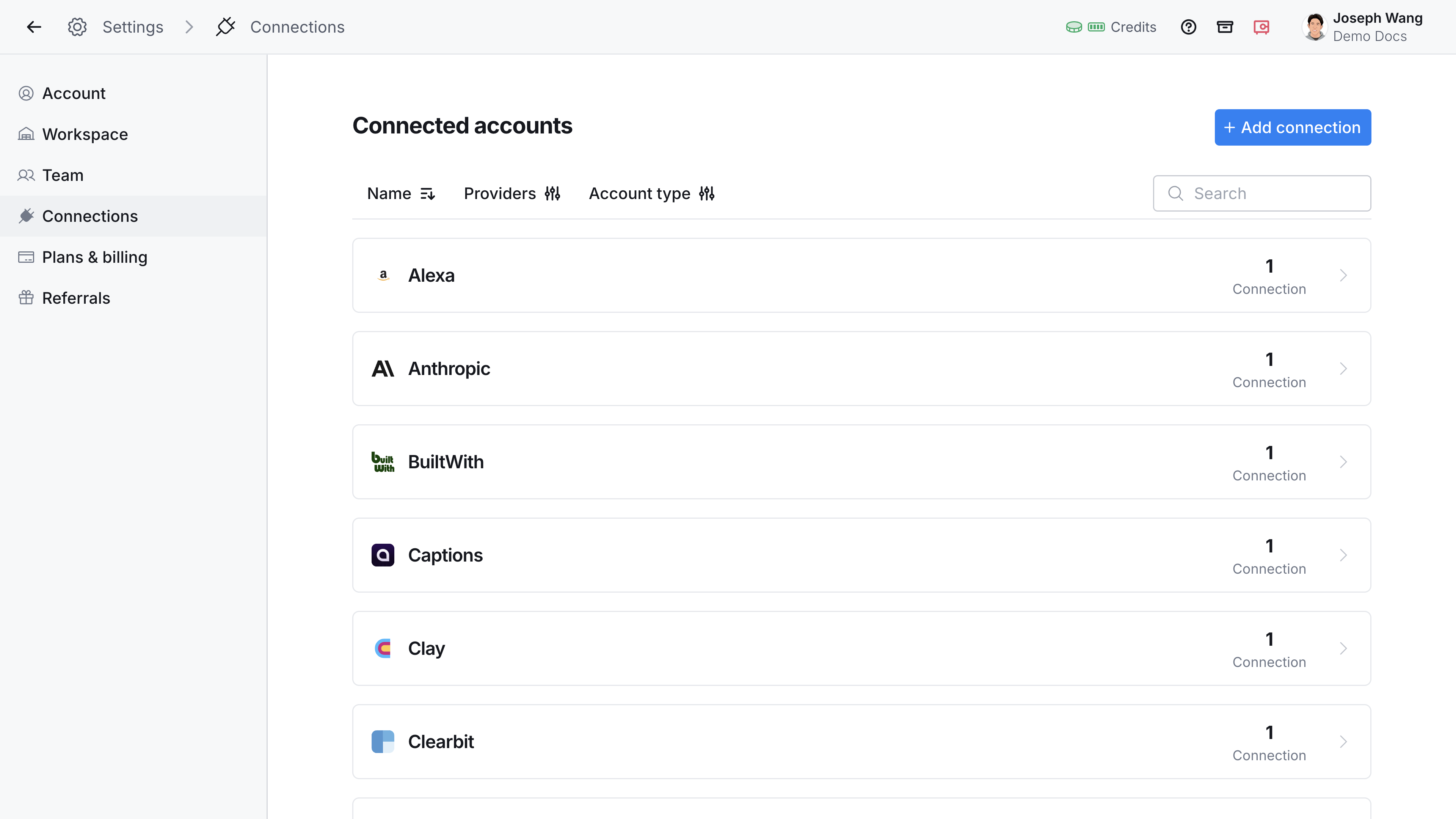This screenshot has width=1456, height=819.
Task: Expand the Clearbit connection row chevron
Action: point(1343,742)
